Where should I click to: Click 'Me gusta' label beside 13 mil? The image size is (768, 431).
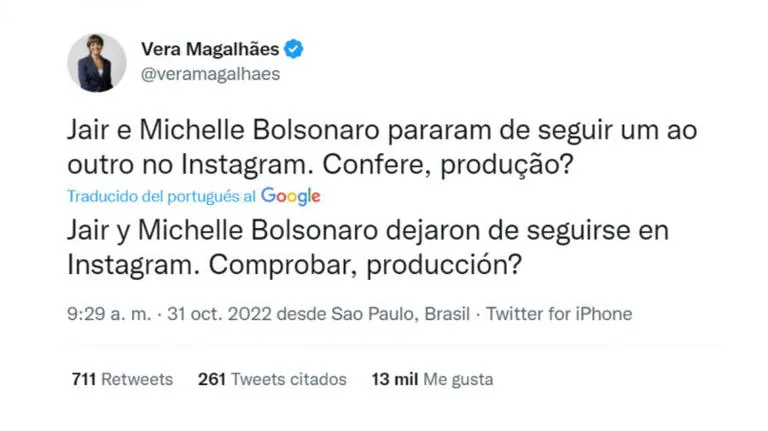pos(458,380)
